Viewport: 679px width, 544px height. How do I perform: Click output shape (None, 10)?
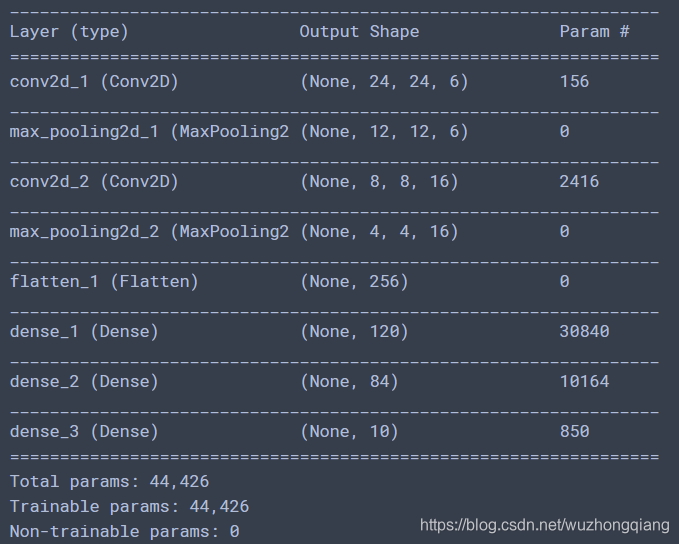(x=349, y=431)
